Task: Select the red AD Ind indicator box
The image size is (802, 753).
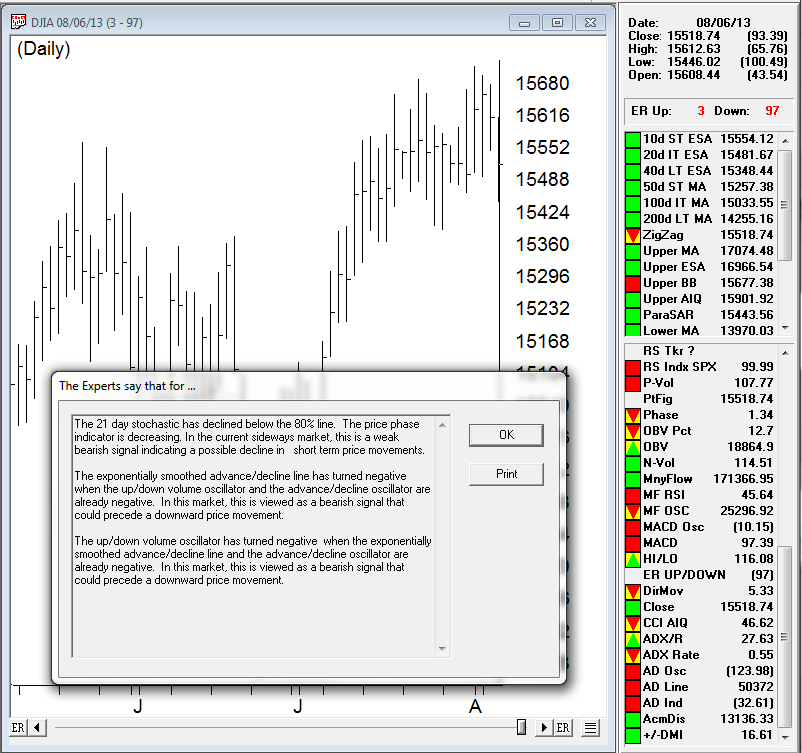Action: tap(633, 703)
